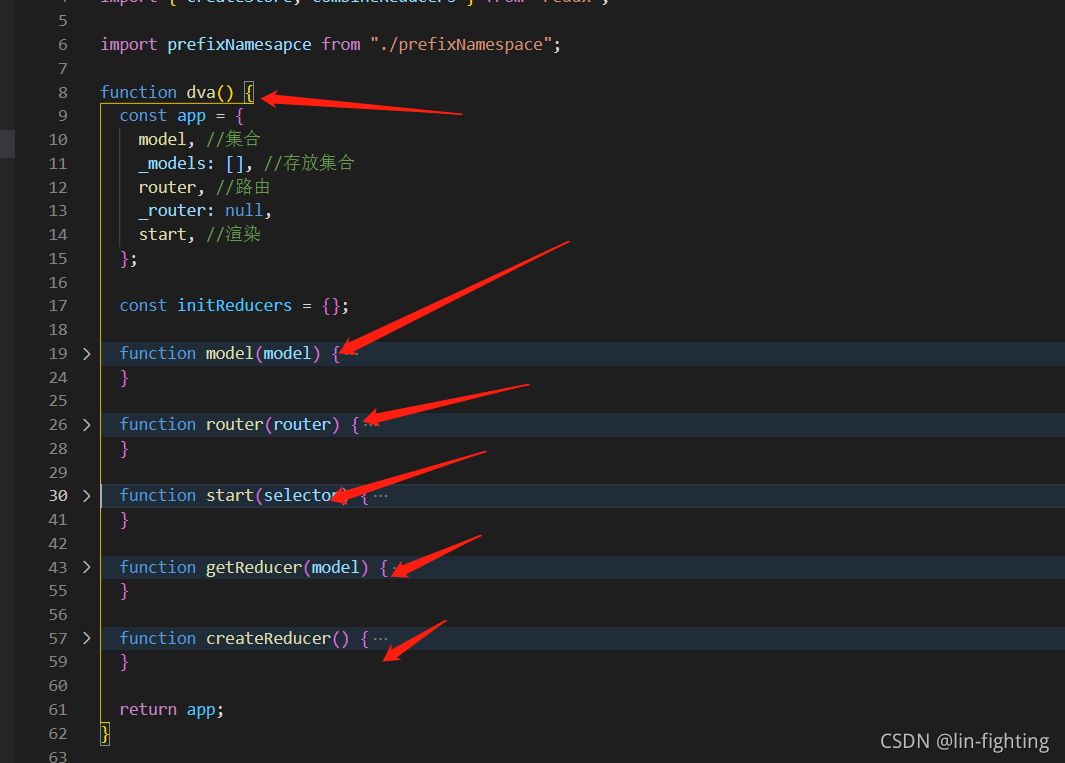
Task: Click 'app' after return on line 61
Action: 201,710
